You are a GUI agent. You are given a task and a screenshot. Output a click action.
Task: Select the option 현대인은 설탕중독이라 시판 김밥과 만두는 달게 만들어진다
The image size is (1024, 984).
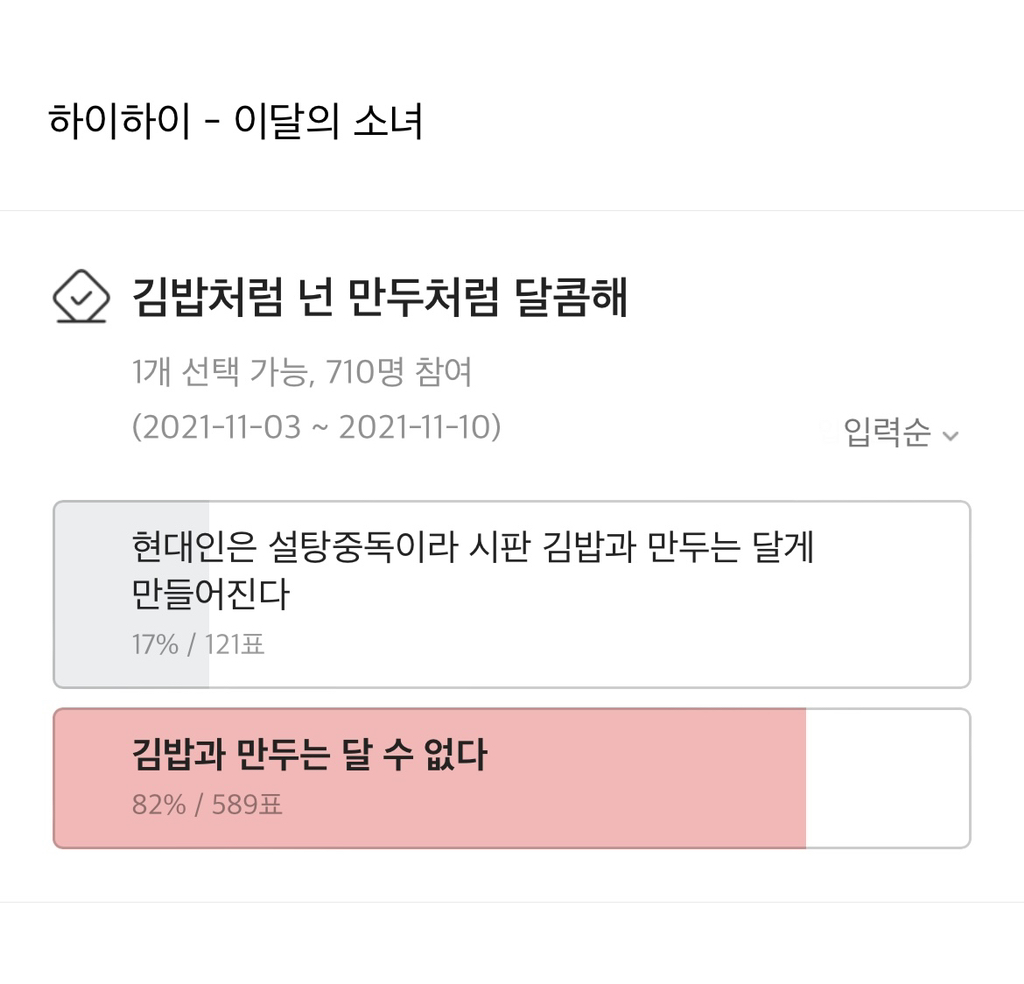coord(472,548)
